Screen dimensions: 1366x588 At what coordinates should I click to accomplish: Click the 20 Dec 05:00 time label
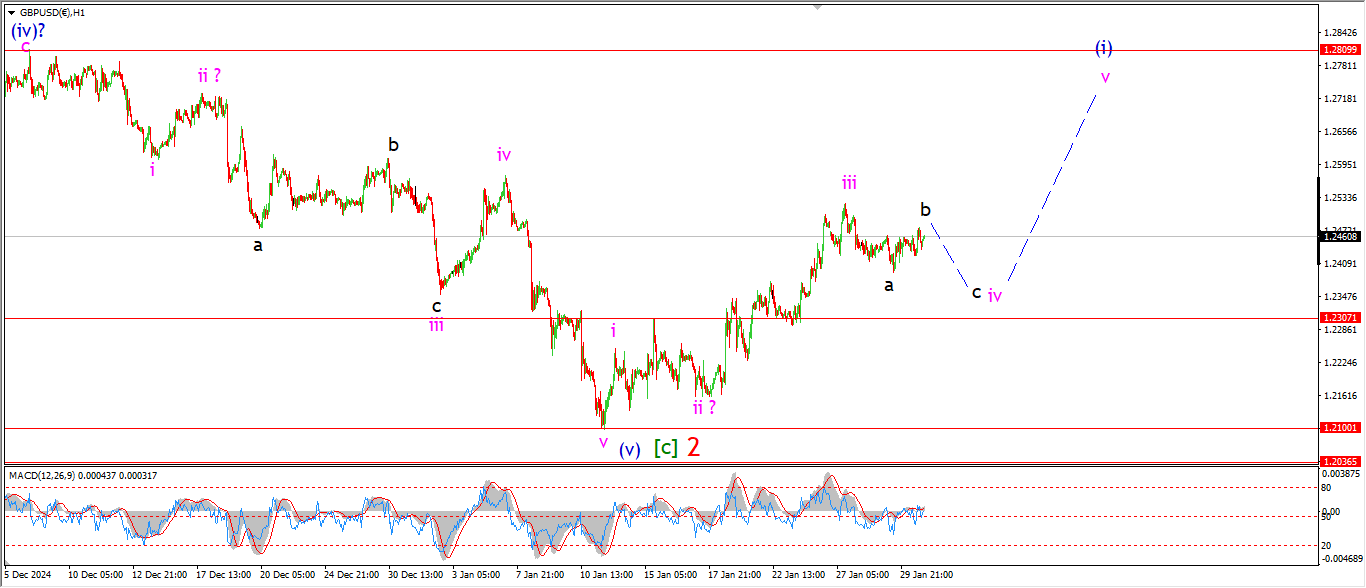pos(288,575)
